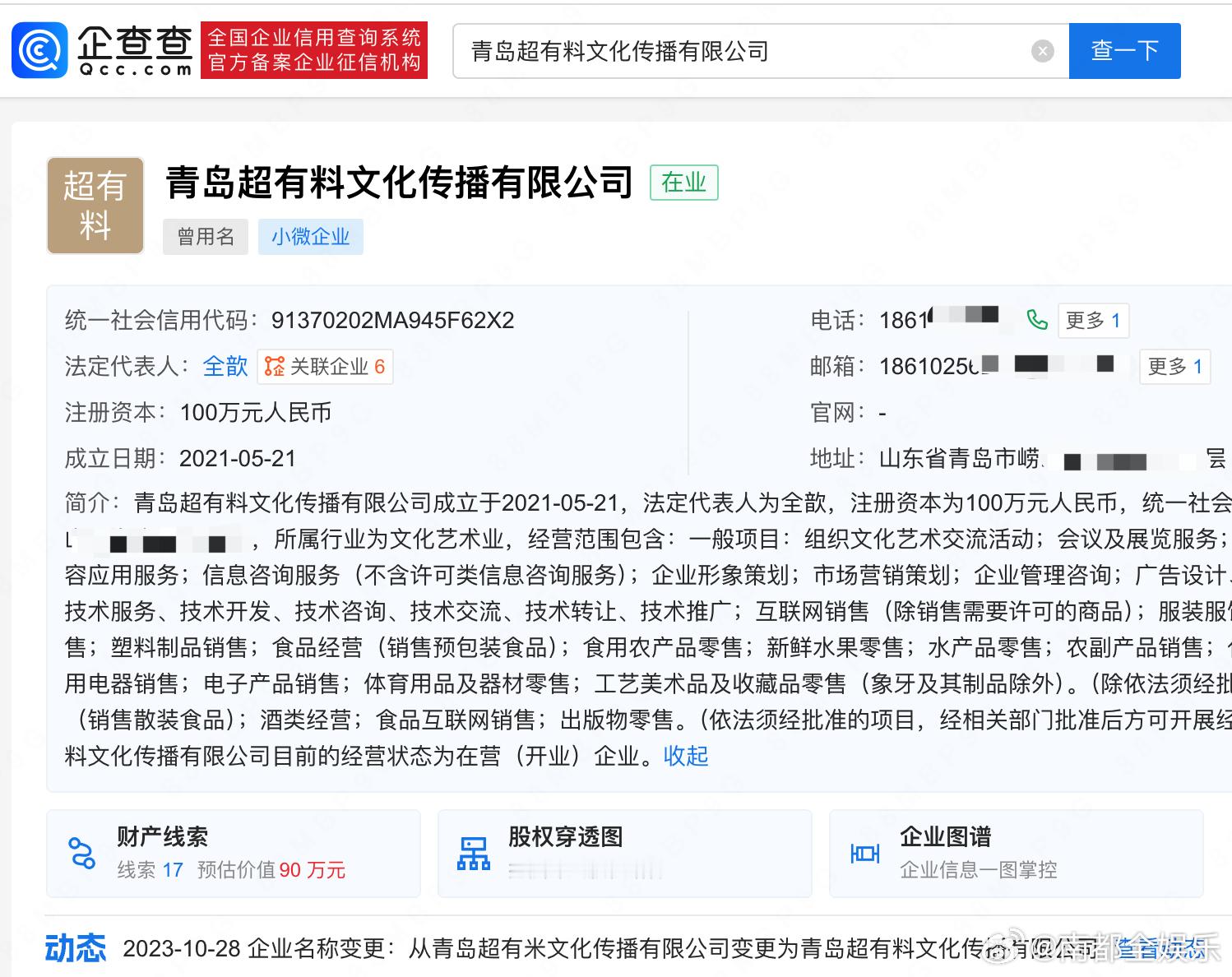This screenshot has width=1232, height=977.
Task: Select the credit code 91370202MA945F62X2
Action: [x=392, y=320]
